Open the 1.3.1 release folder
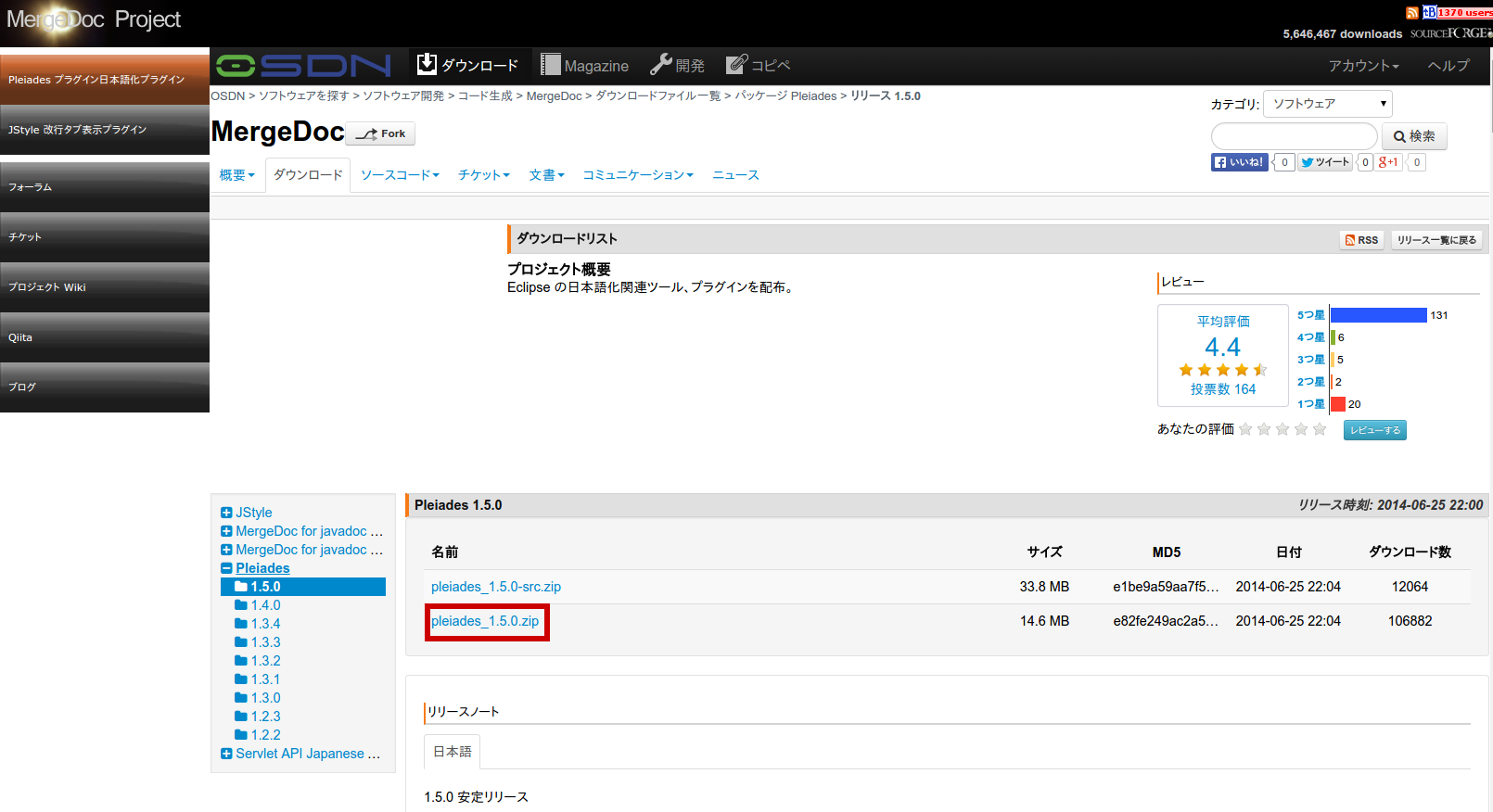This screenshot has width=1493, height=812. coord(258,679)
